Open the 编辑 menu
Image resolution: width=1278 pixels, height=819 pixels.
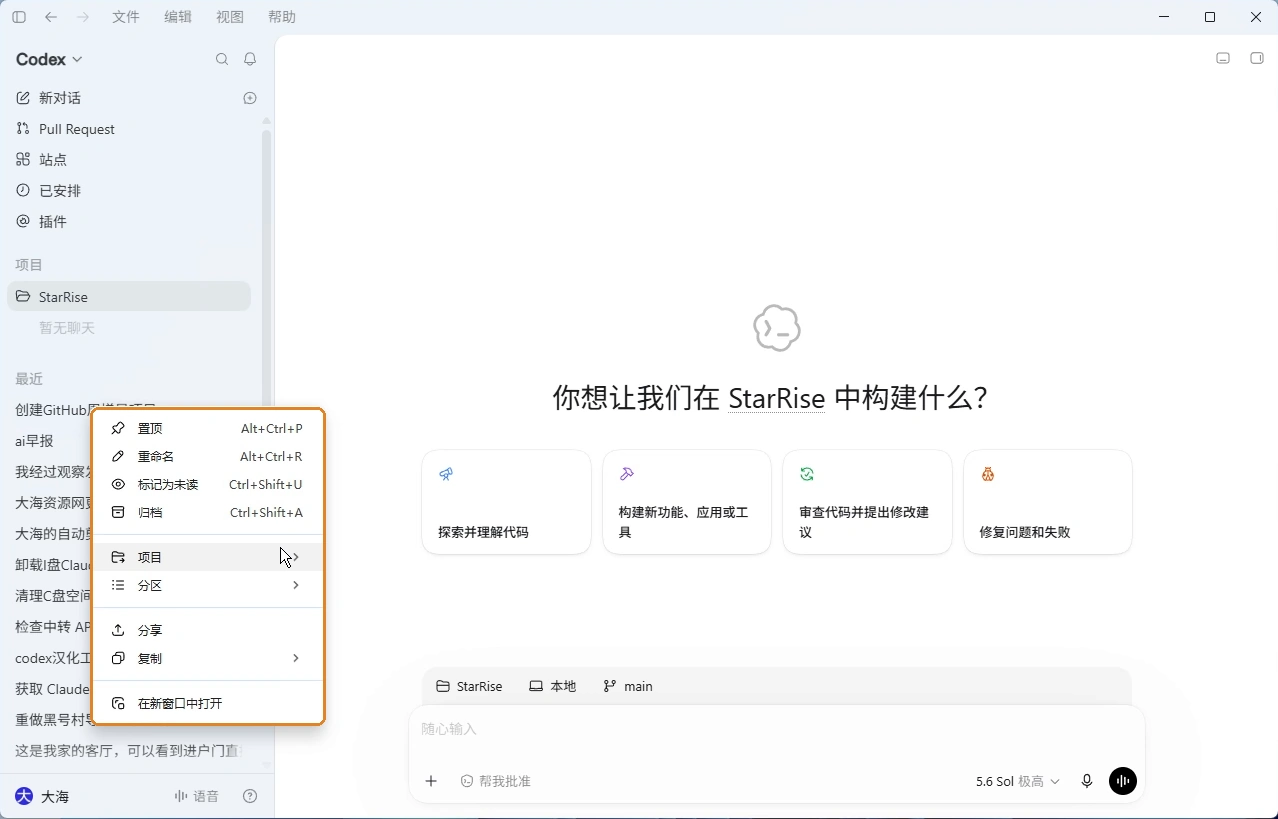(x=178, y=17)
